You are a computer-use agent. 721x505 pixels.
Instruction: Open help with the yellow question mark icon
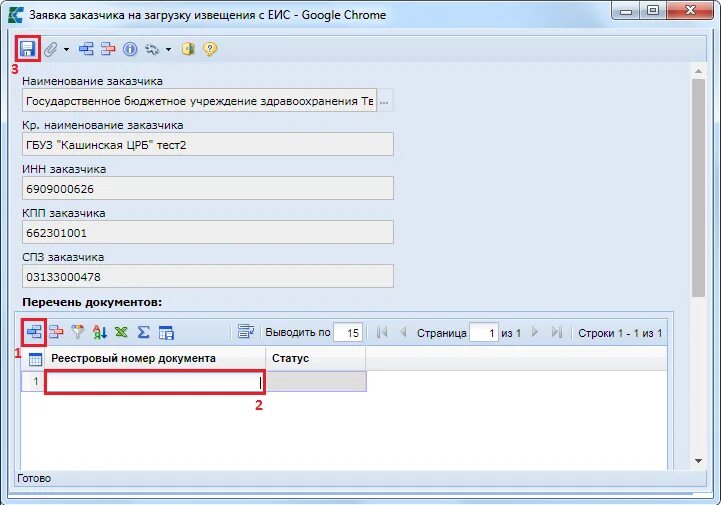click(x=210, y=49)
